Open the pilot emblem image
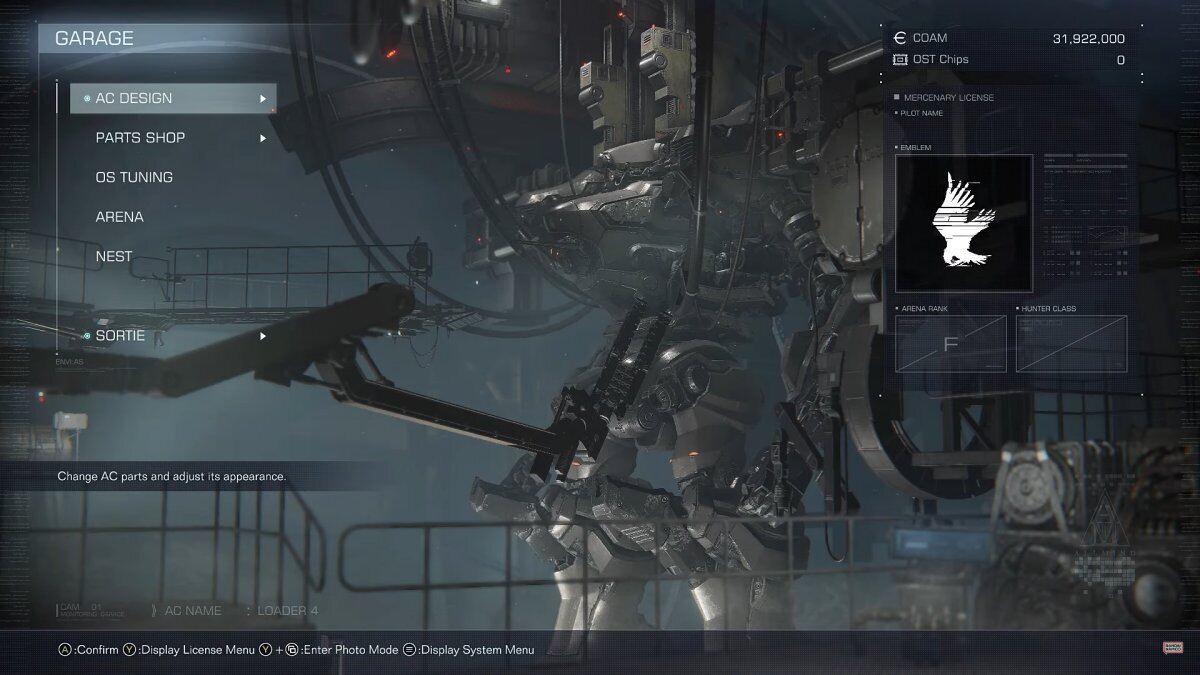 (x=964, y=223)
